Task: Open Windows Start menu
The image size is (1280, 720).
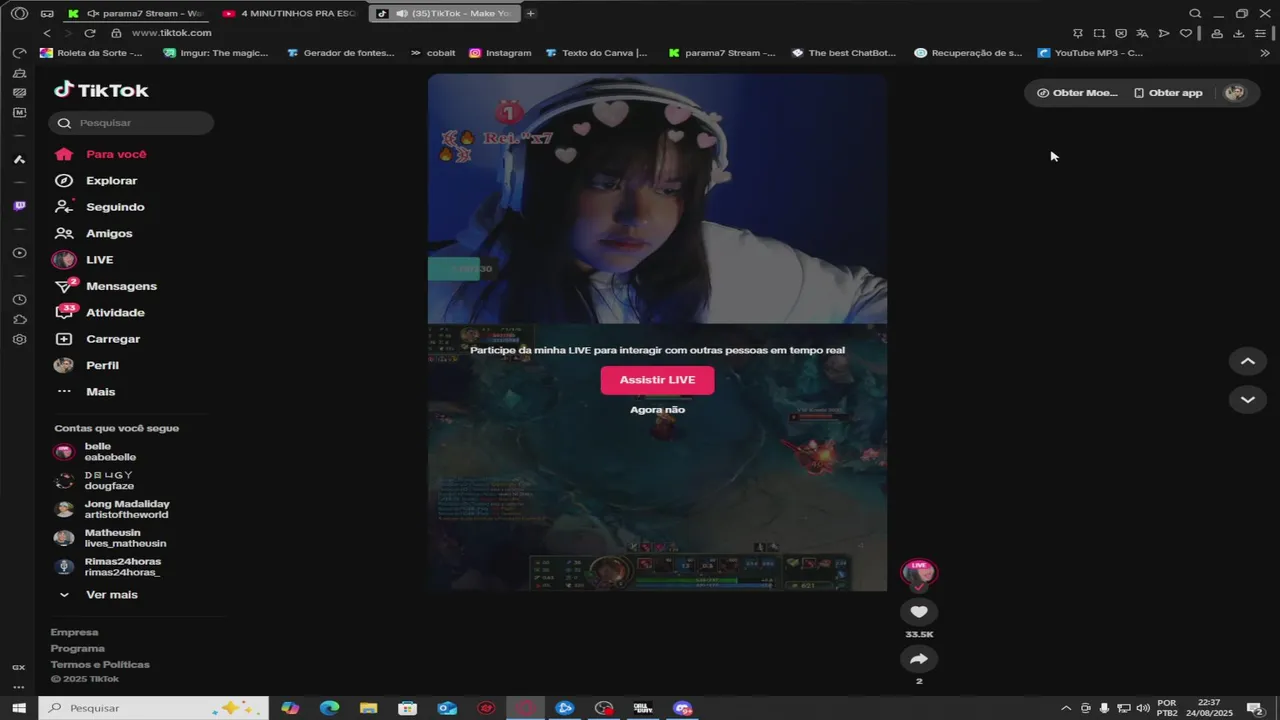Action: click(x=18, y=708)
